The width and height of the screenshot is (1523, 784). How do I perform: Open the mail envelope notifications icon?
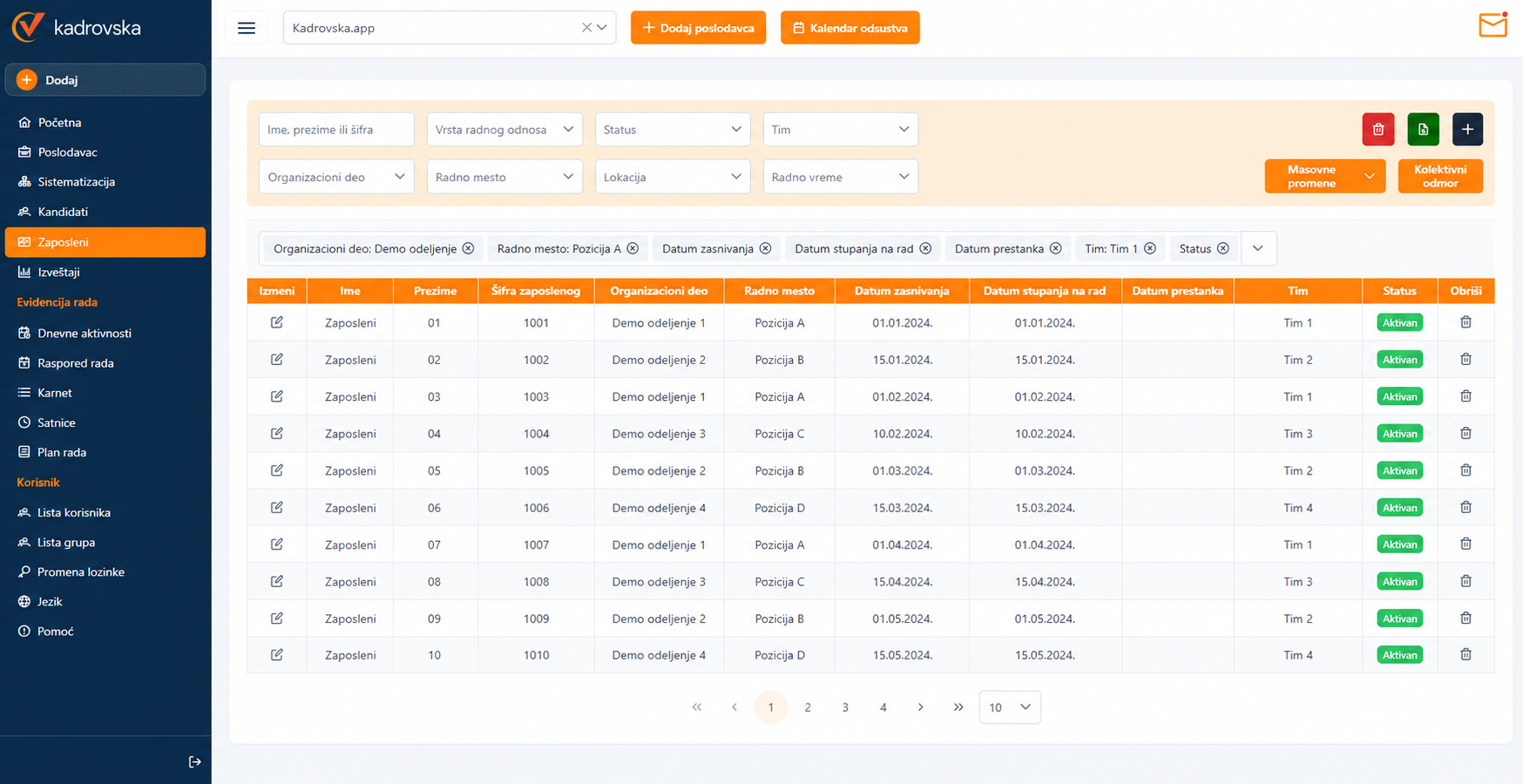1493,25
